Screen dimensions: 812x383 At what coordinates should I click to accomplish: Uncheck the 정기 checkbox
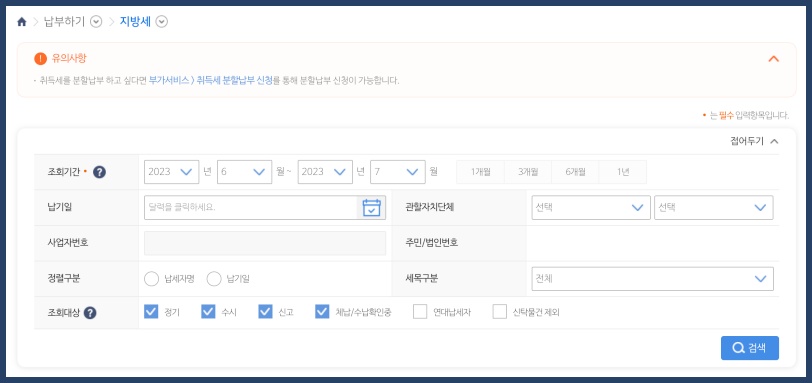(x=151, y=312)
